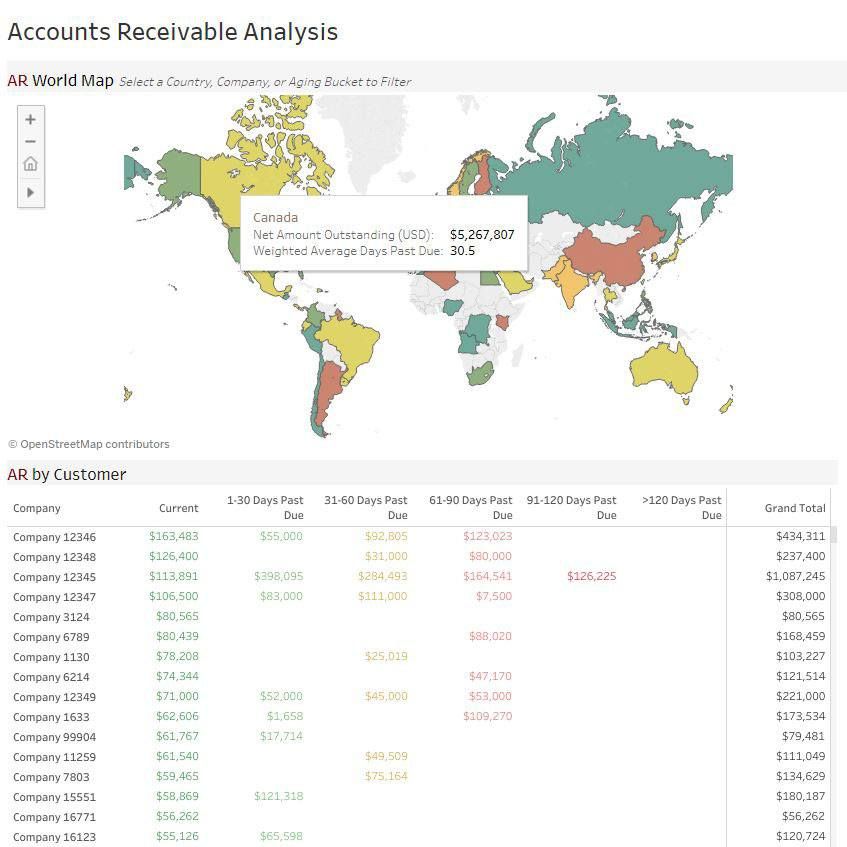Click Company 3124 in the customer list
This screenshot has height=847, width=847.
[51, 617]
